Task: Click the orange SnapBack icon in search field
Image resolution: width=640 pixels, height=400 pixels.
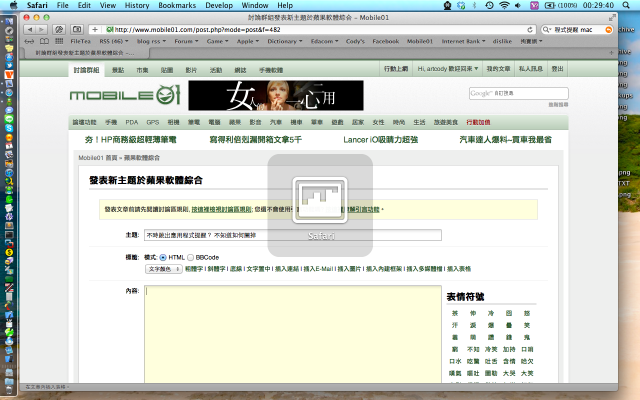Action: tap(609, 29)
